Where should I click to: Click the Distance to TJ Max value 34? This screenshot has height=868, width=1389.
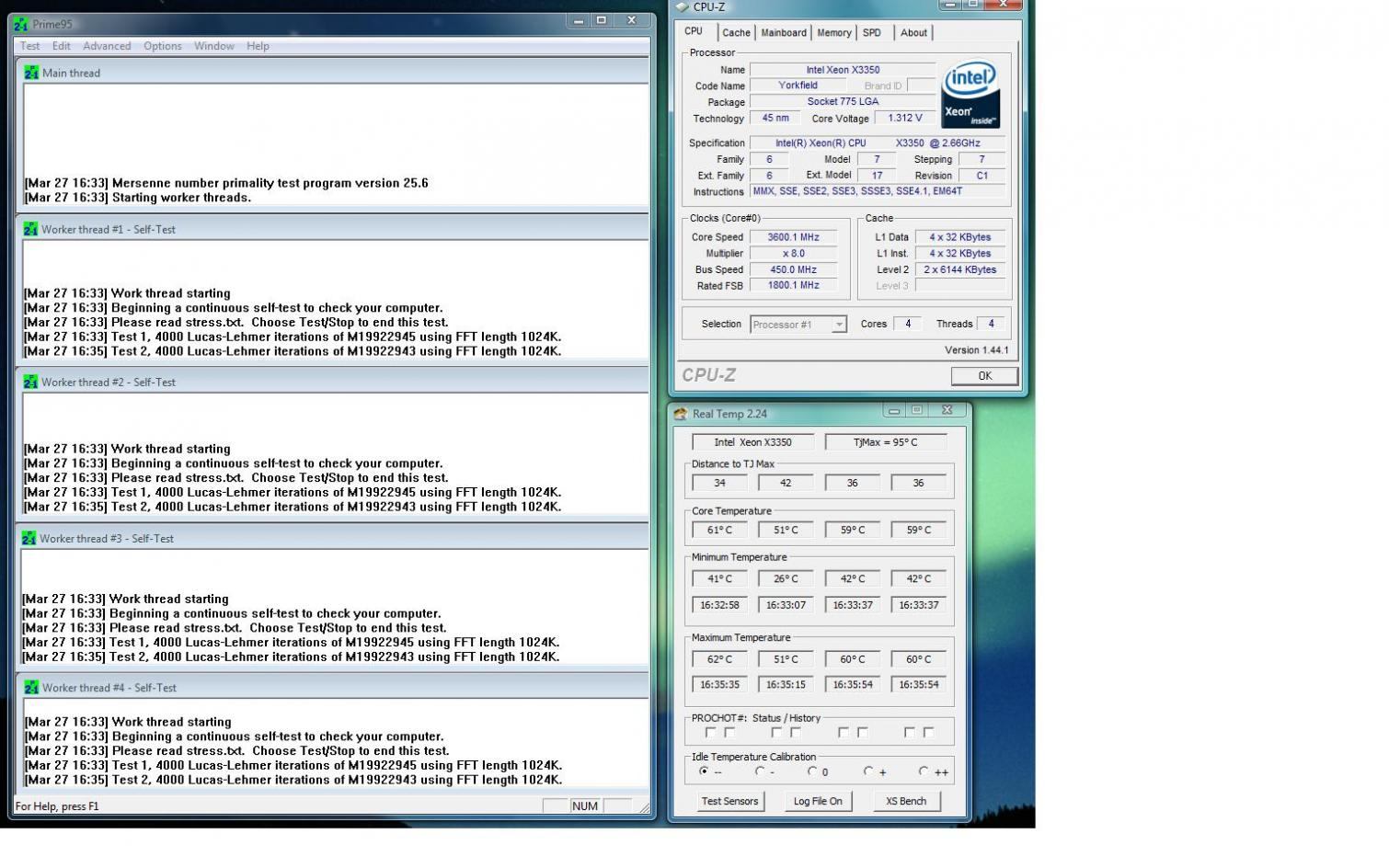(x=719, y=483)
